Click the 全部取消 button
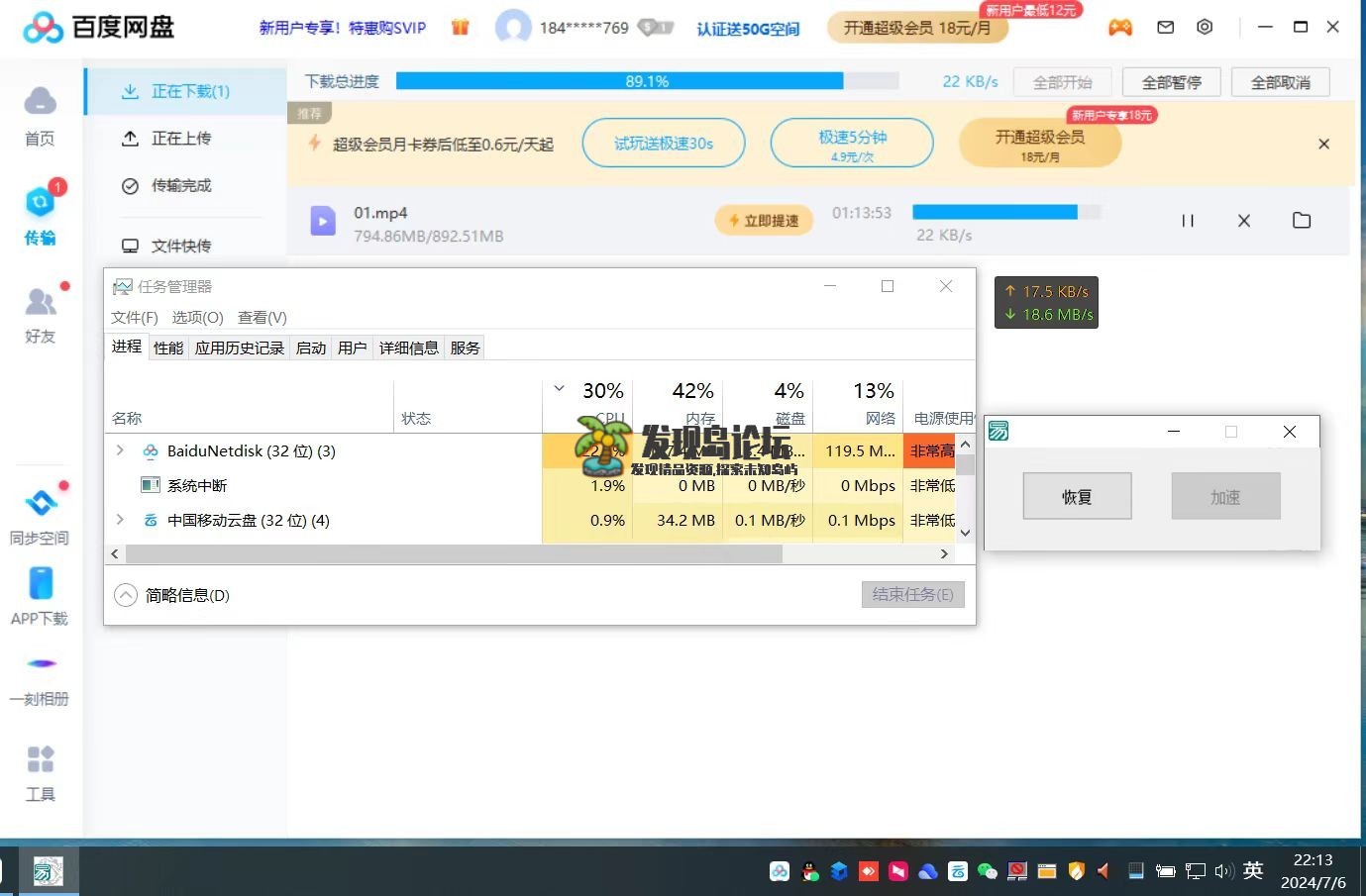Viewport: 1366px width, 896px height. (x=1280, y=82)
